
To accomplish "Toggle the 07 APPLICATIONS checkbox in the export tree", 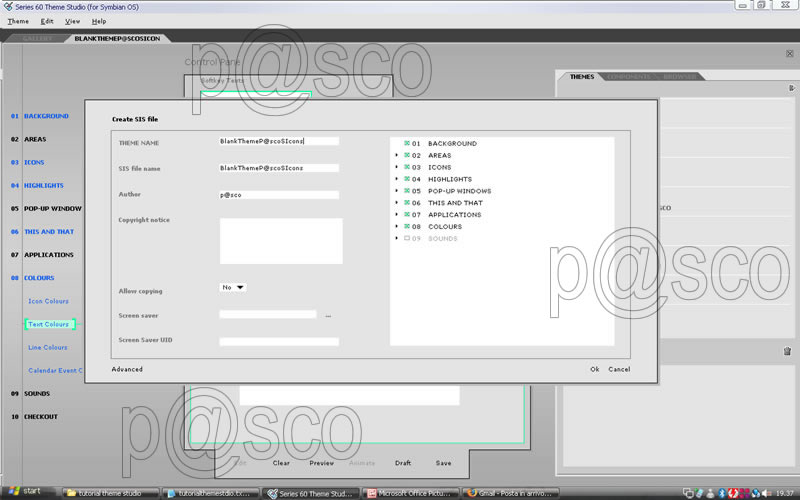I will (407, 215).
